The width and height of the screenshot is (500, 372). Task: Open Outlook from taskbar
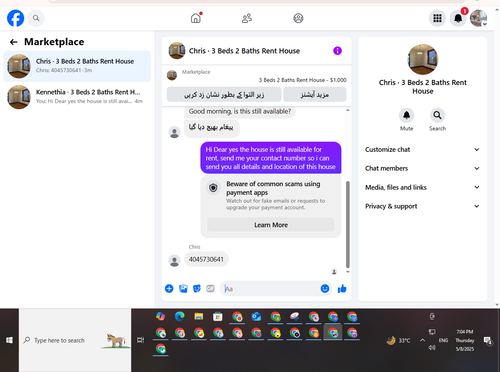[256, 316]
